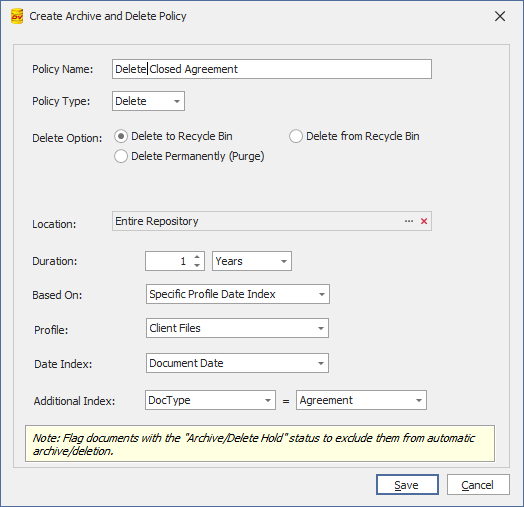Open the Based On dropdown
The width and height of the screenshot is (524, 507).
click(238, 294)
